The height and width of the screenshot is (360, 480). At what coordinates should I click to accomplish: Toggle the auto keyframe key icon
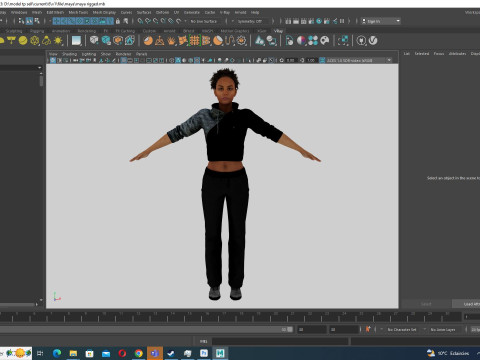(368, 329)
